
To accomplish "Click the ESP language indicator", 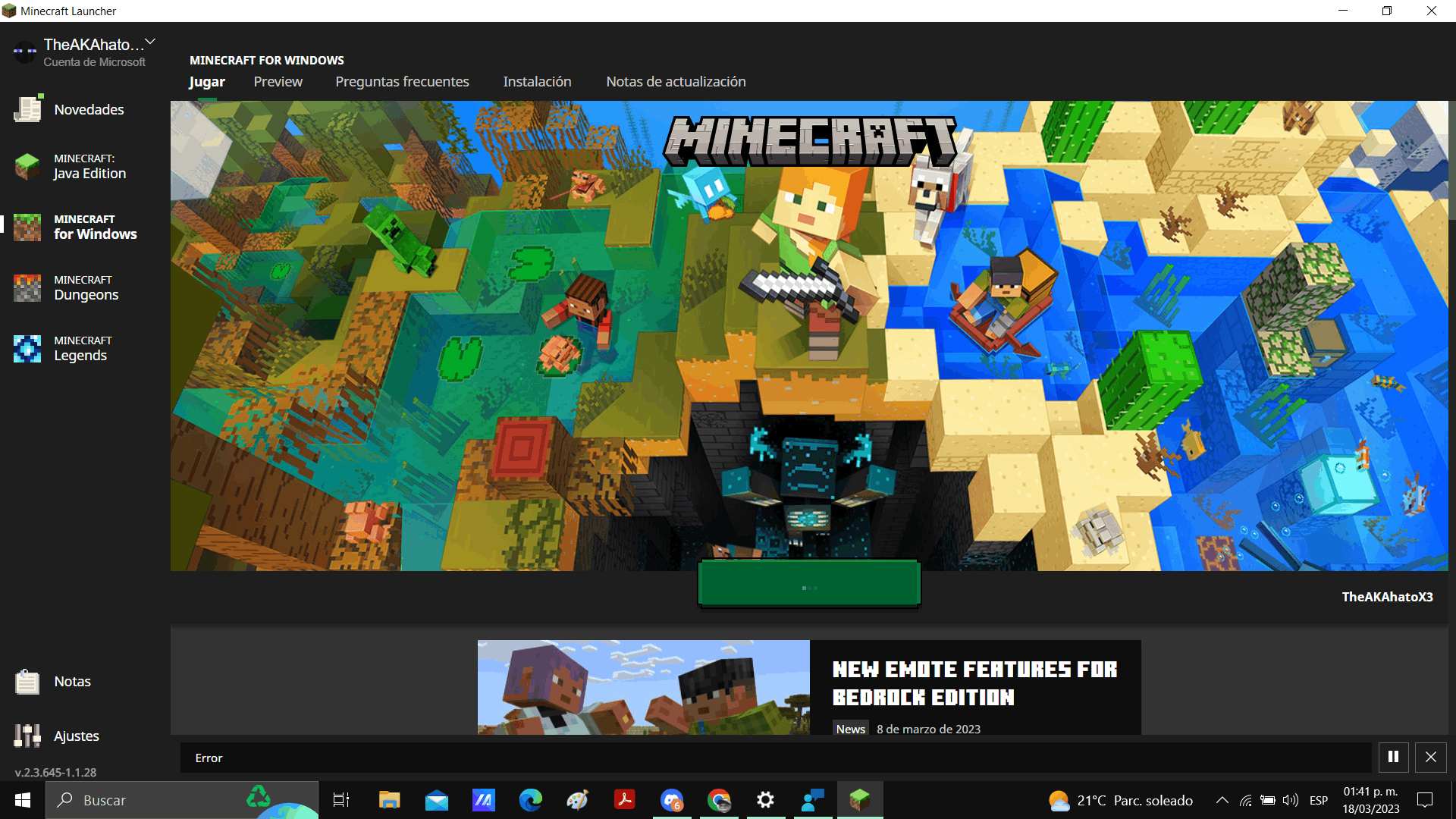I will coord(1319,800).
